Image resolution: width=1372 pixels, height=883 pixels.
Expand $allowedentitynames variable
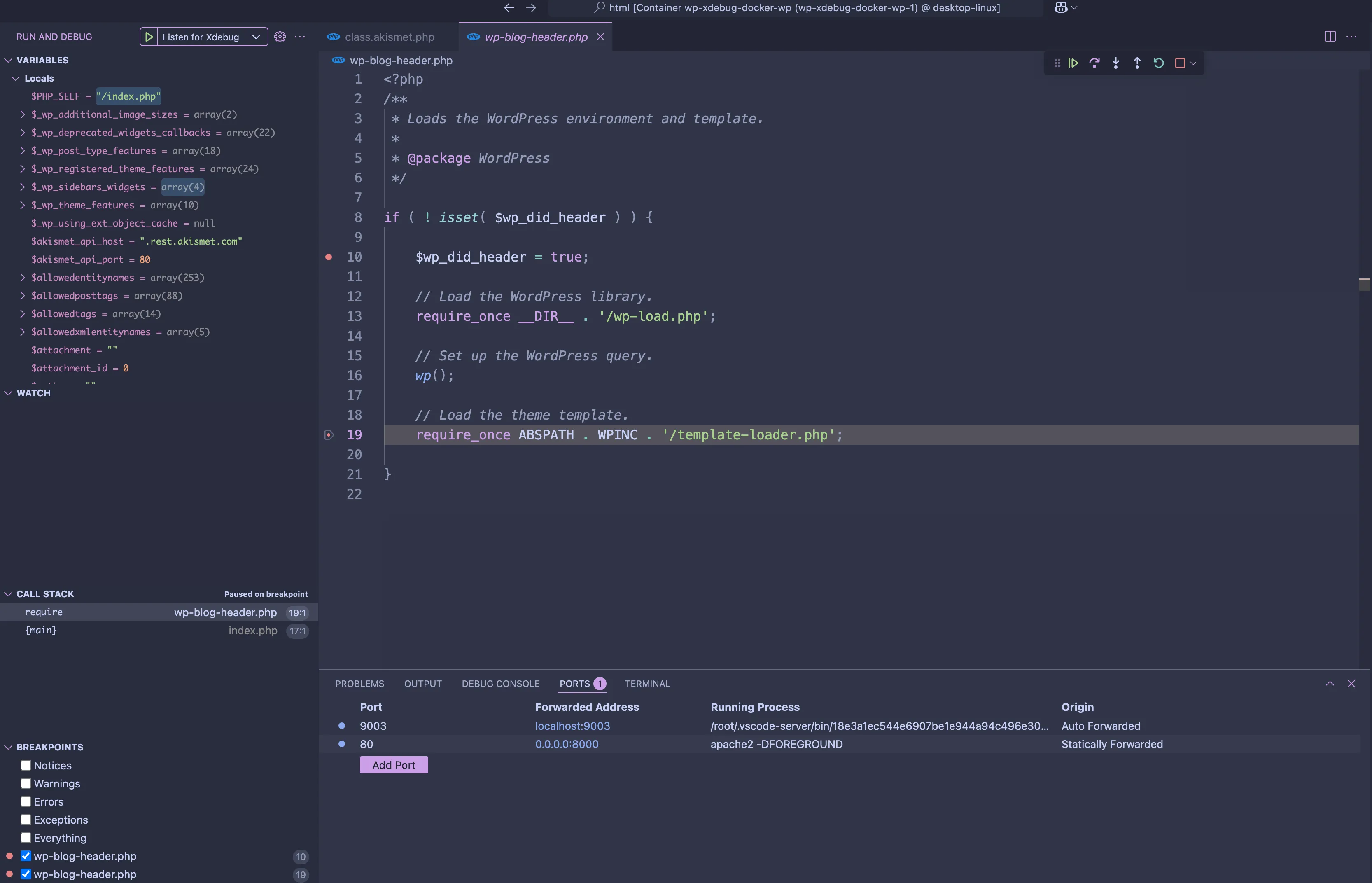(22, 278)
